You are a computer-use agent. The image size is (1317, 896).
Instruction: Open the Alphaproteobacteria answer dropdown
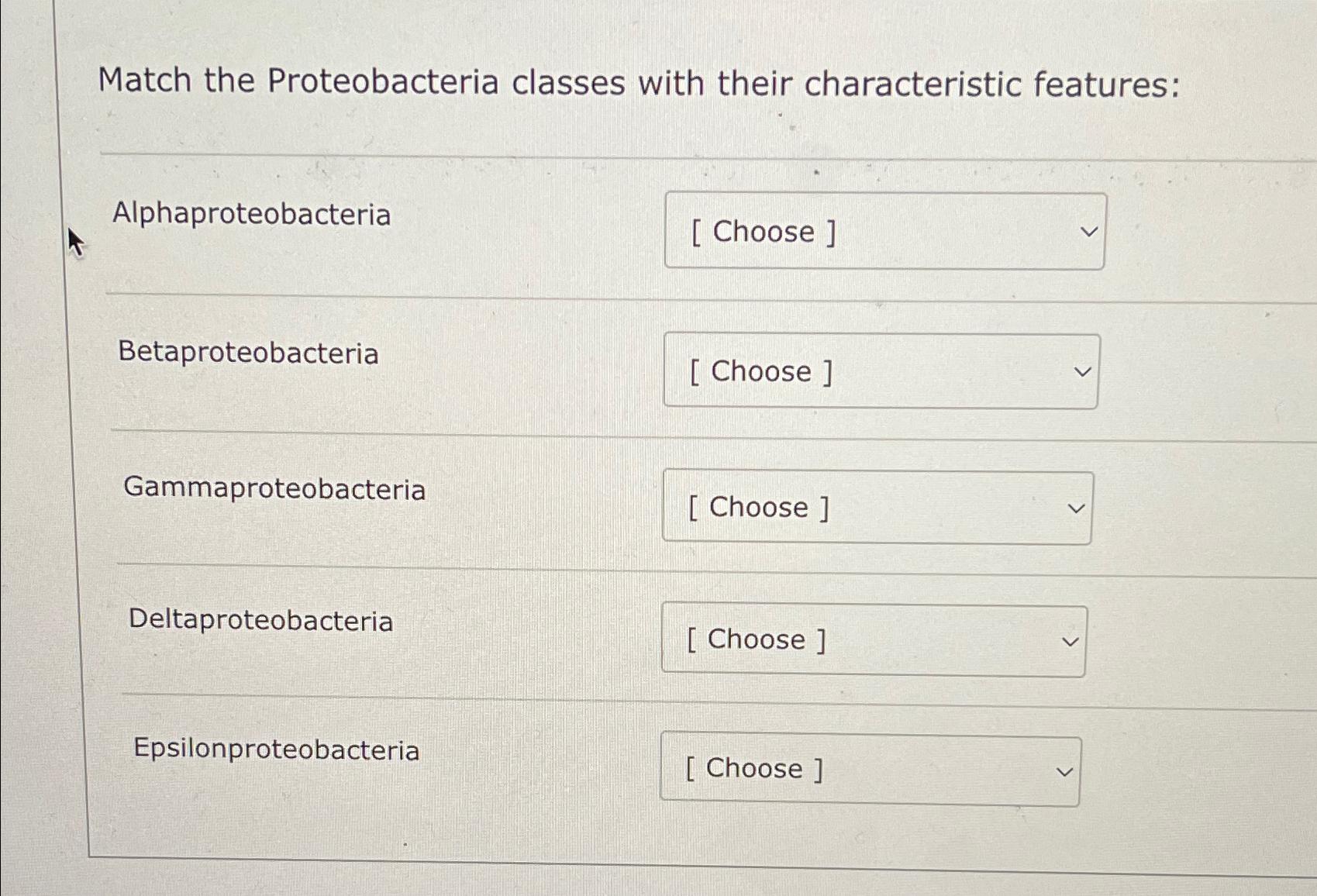884,230
